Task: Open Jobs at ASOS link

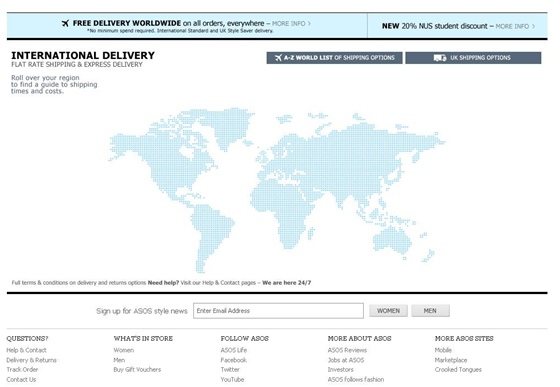Action: (346, 360)
